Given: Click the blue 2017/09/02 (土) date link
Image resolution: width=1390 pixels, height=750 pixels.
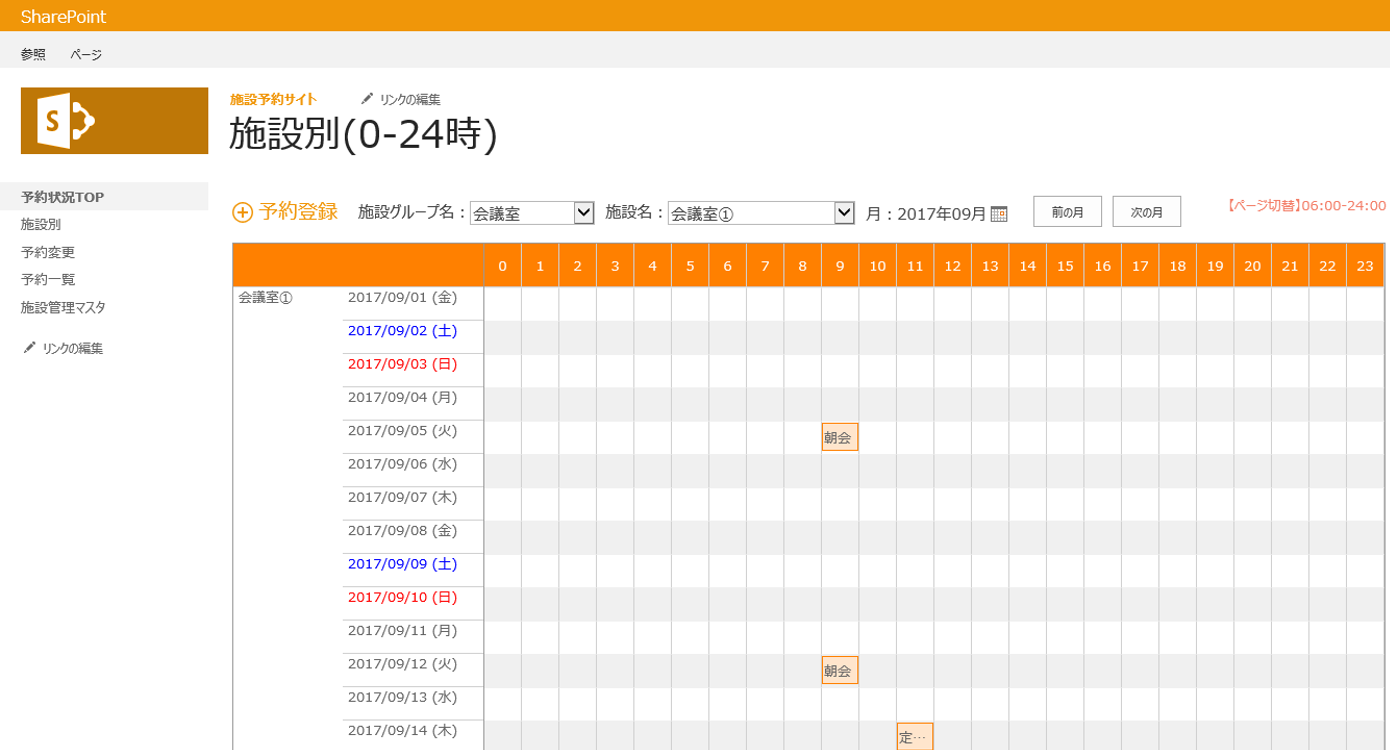Looking at the screenshot, I should pos(402,330).
